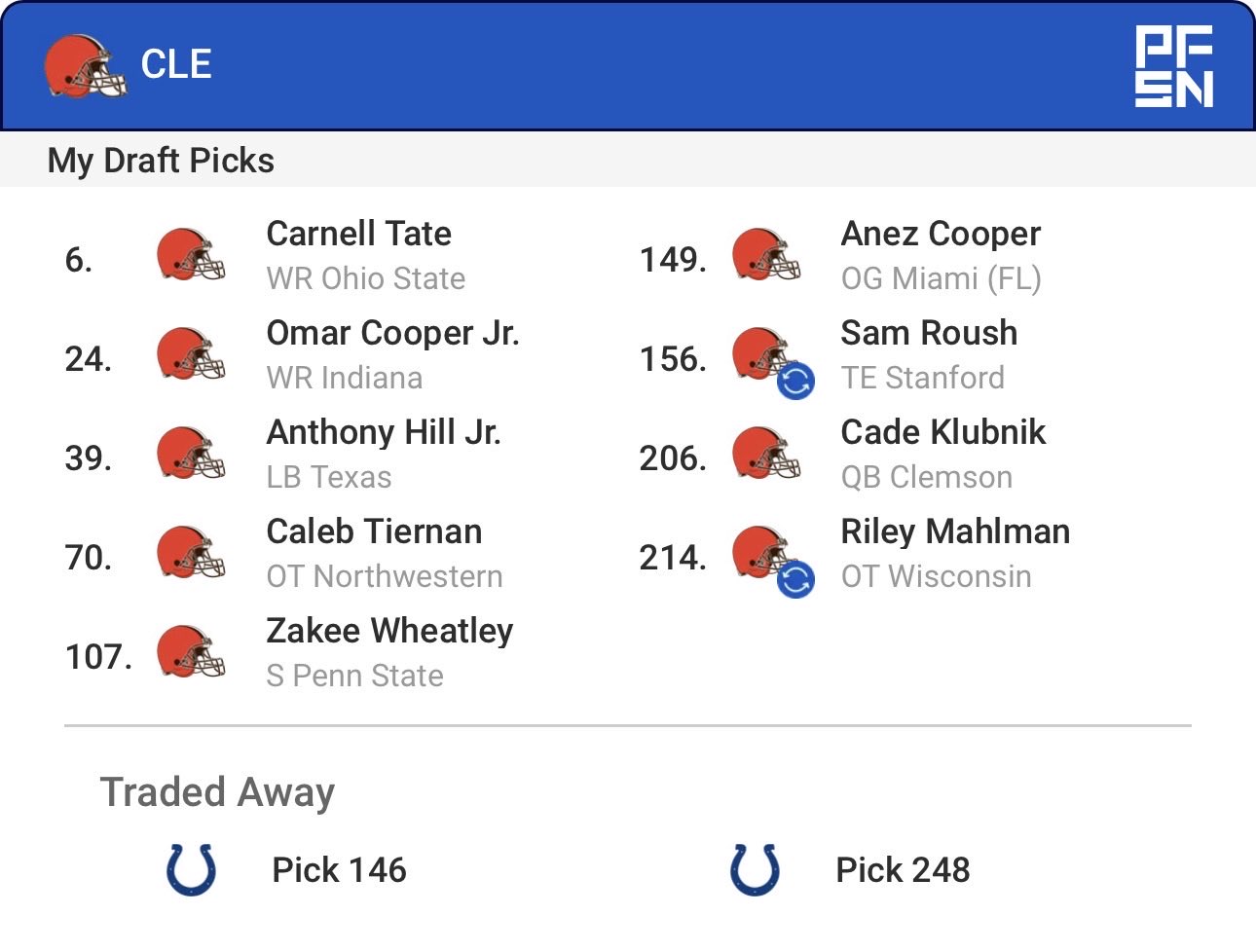1256x952 pixels.
Task: Click the Colts horseshoe next to Pick 146
Action: click(191, 869)
